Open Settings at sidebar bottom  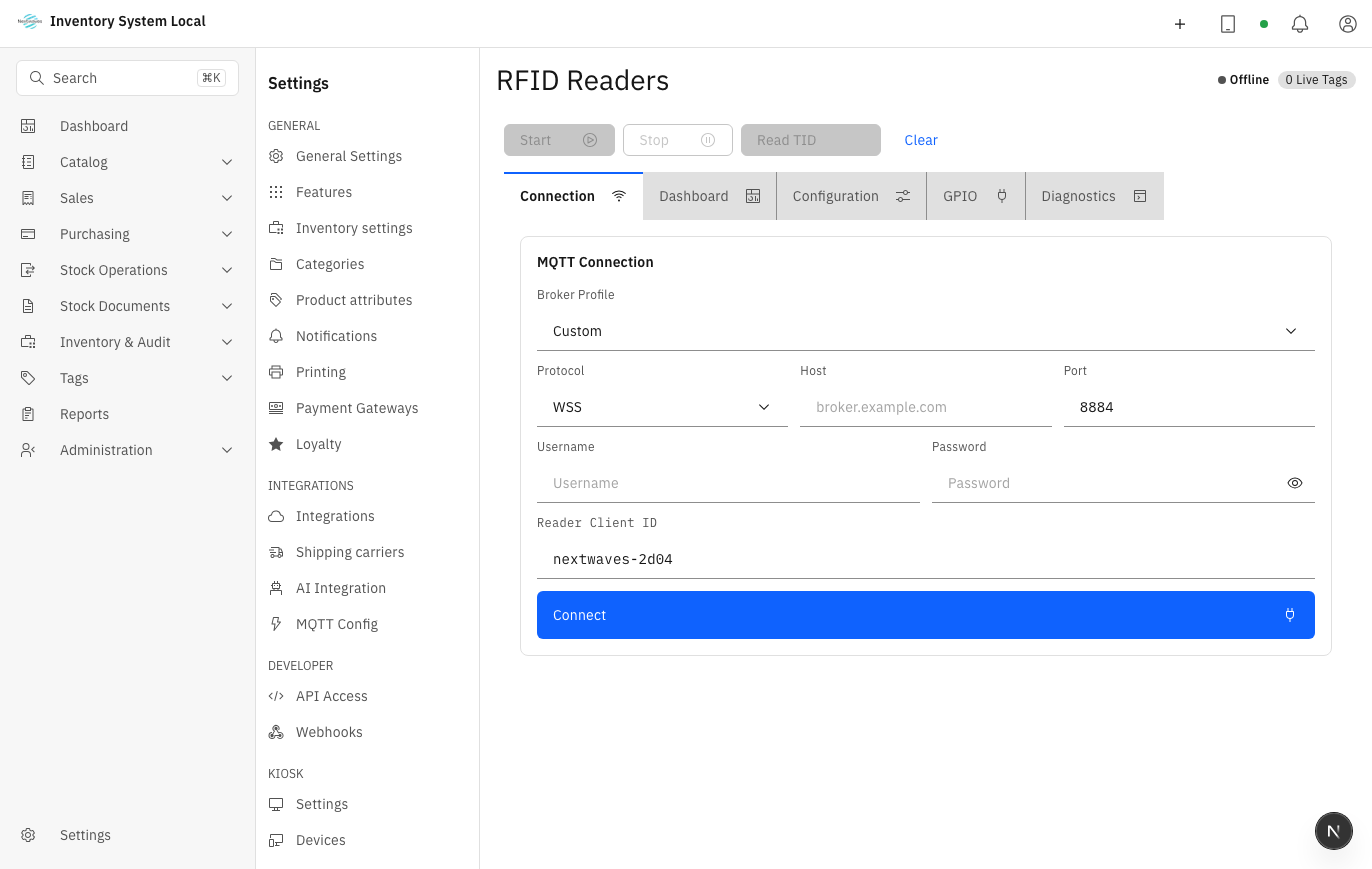[127, 835]
